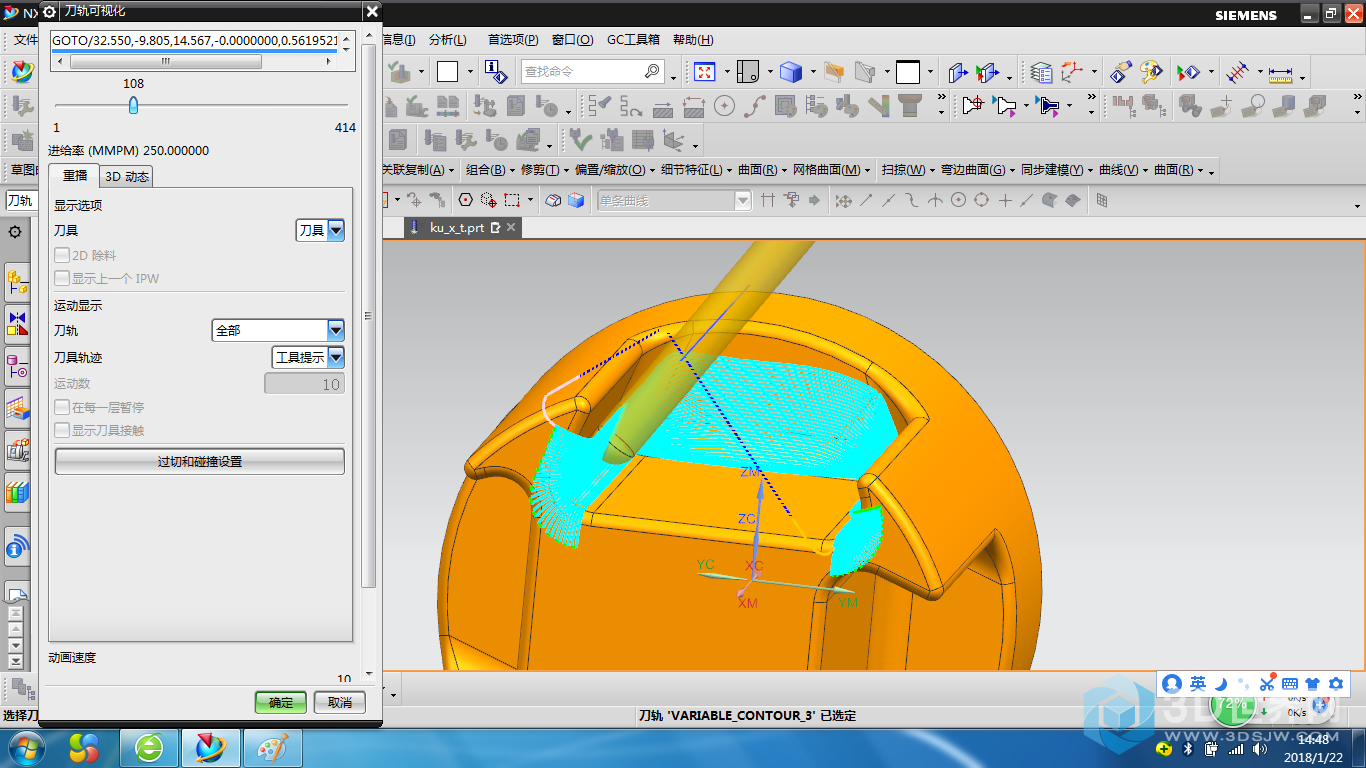Toggle the 在每一层暂停 checkbox

tap(62, 408)
